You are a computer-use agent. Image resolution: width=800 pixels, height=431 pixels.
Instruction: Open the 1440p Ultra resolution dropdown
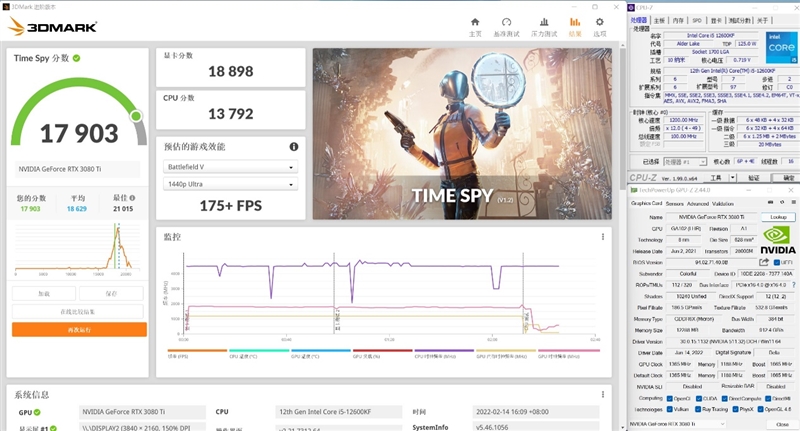coord(231,184)
